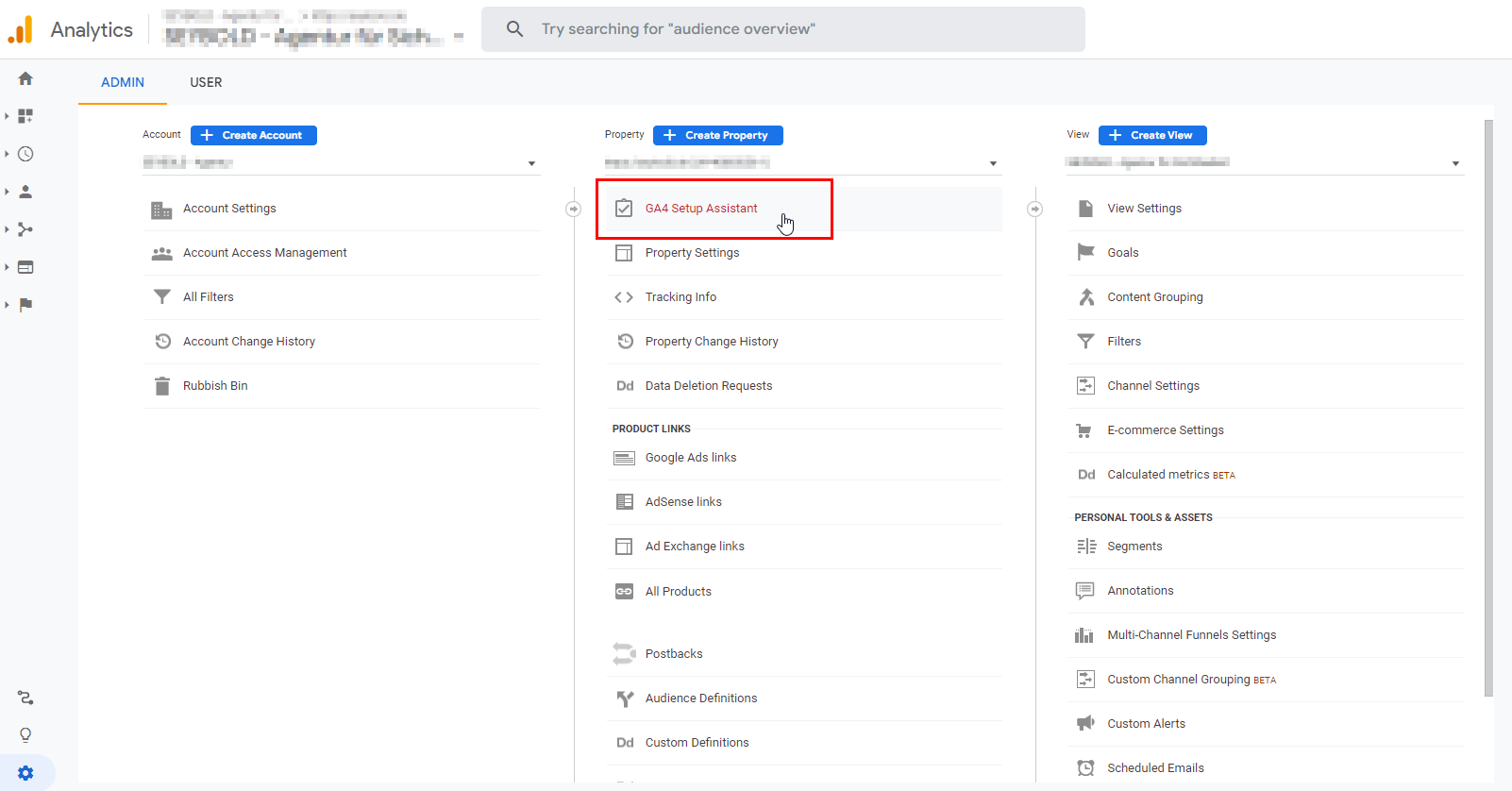The image size is (1512, 791).
Task: Click the GA4 Setup Assistant checklist icon
Action: [x=624, y=209]
